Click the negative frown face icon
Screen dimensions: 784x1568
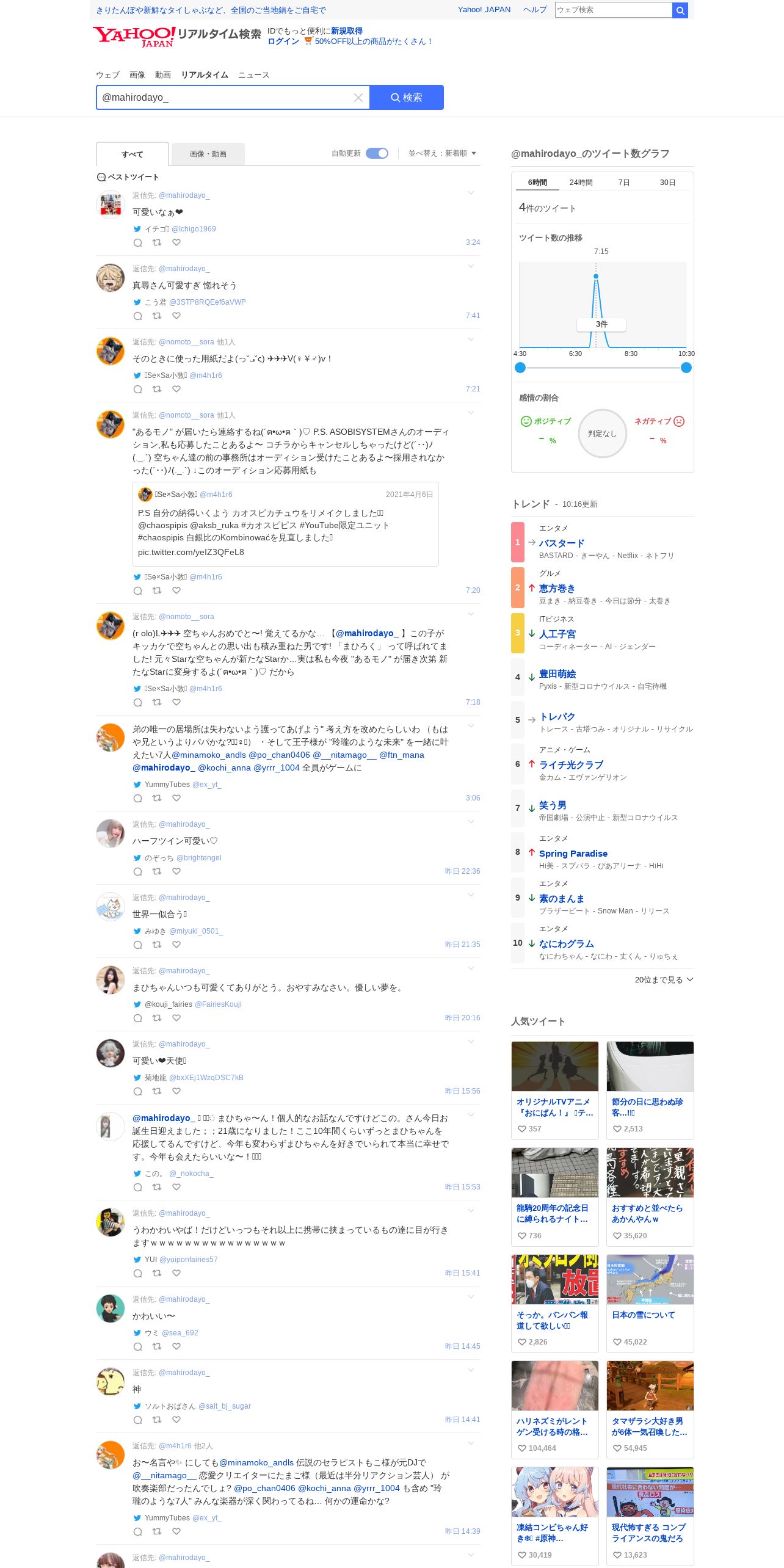[679, 421]
